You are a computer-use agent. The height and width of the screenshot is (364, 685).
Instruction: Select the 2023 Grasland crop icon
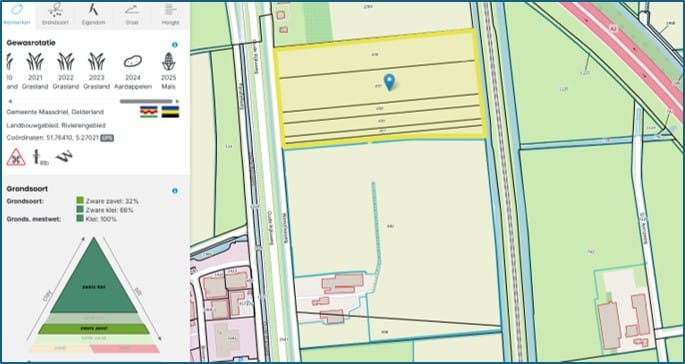97,62
